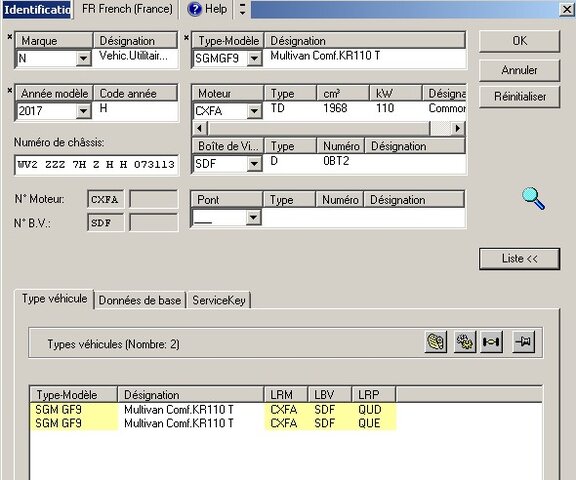The width and height of the screenshot is (576, 480).
Task: Click the engine table scroll left arrow
Action: pyautogui.click(x=199, y=129)
